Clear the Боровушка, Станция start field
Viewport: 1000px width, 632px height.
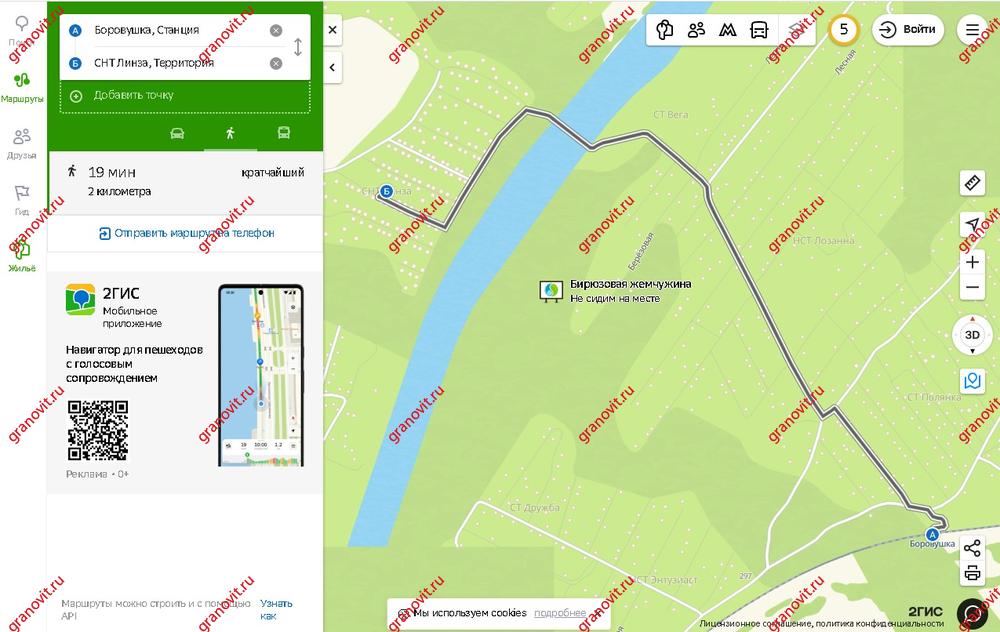(x=276, y=31)
